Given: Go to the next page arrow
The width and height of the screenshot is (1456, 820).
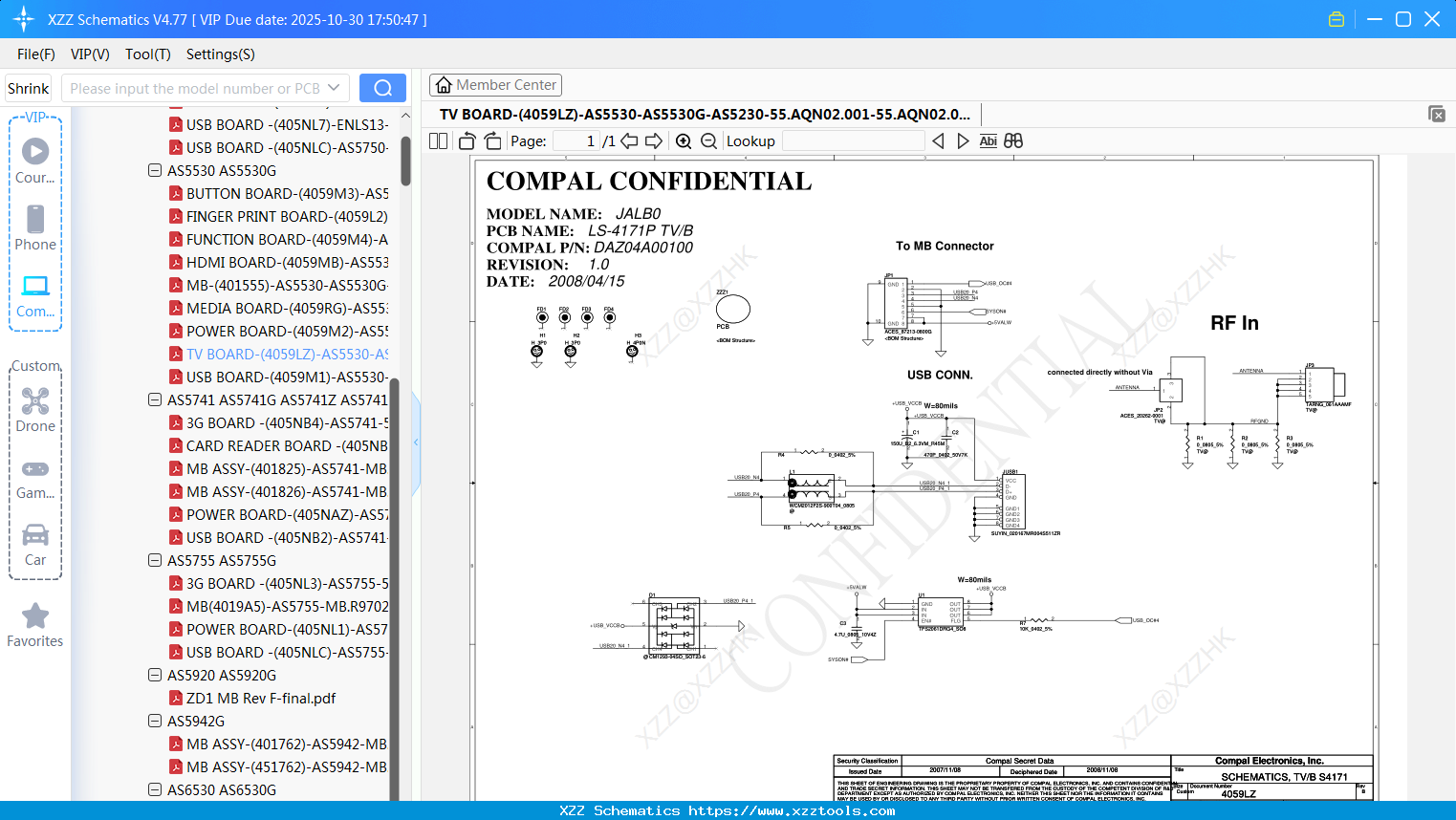Looking at the screenshot, I should click(x=654, y=140).
